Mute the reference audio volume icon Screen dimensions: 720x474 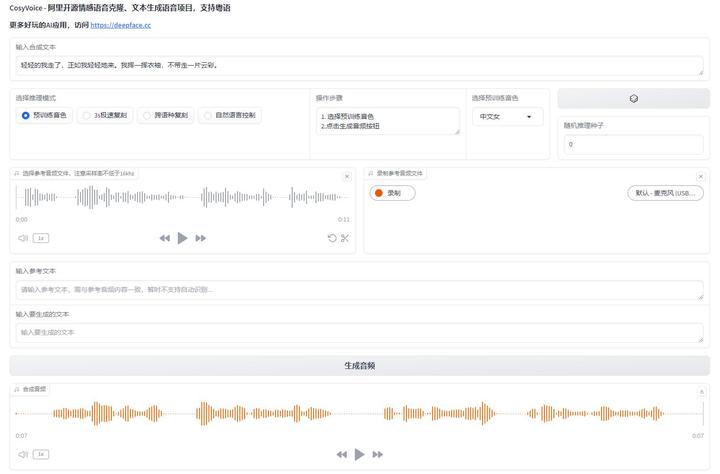click(x=23, y=238)
